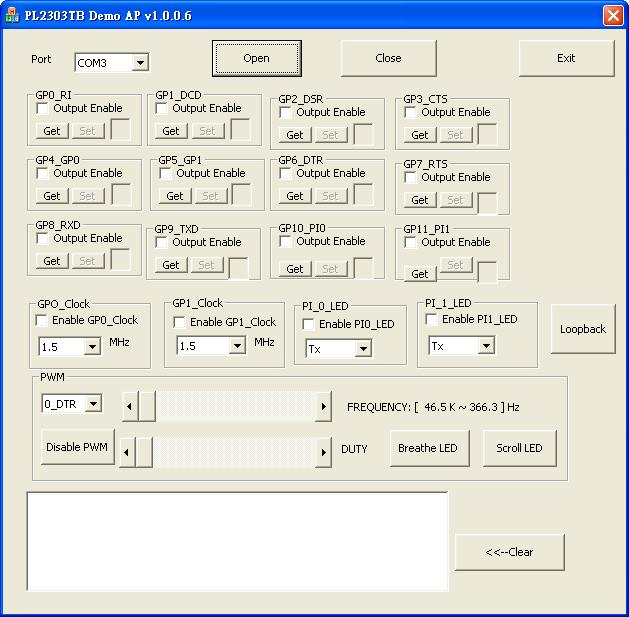This screenshot has height=617, width=629.
Task: Click the frequency slider thumb
Action: pos(147,406)
